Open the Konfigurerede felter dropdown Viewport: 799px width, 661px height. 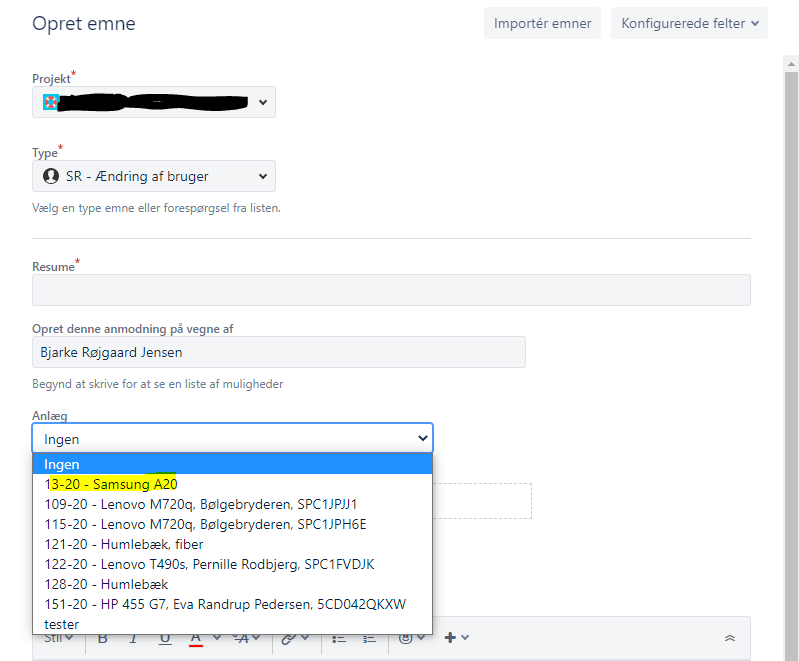point(689,23)
